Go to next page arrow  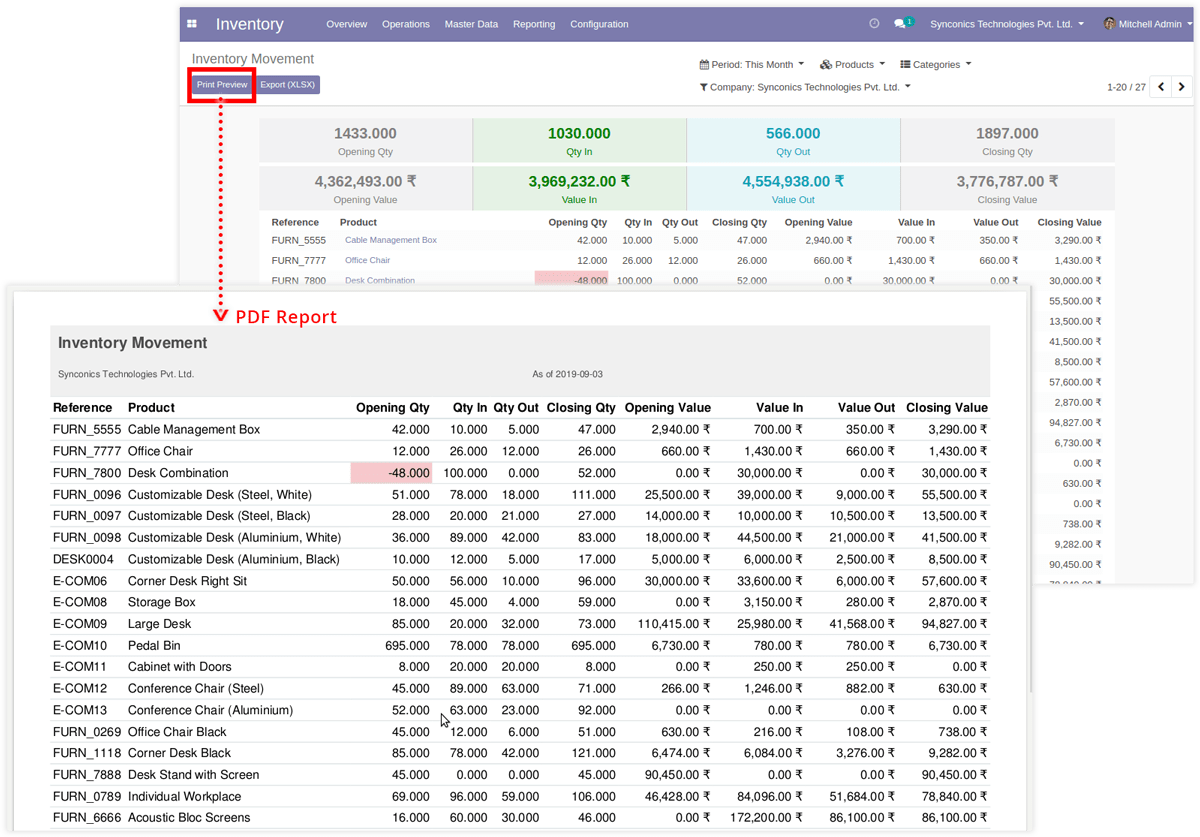click(1182, 87)
